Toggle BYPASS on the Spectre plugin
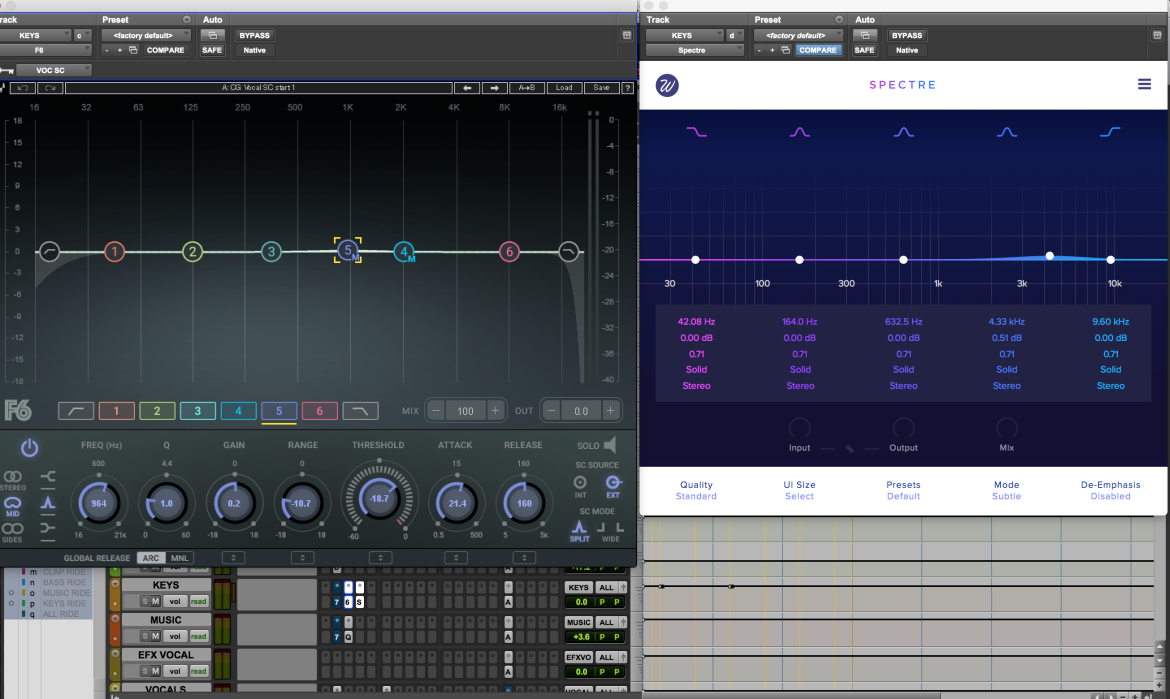Image resolution: width=1170 pixels, height=699 pixels. [x=907, y=35]
